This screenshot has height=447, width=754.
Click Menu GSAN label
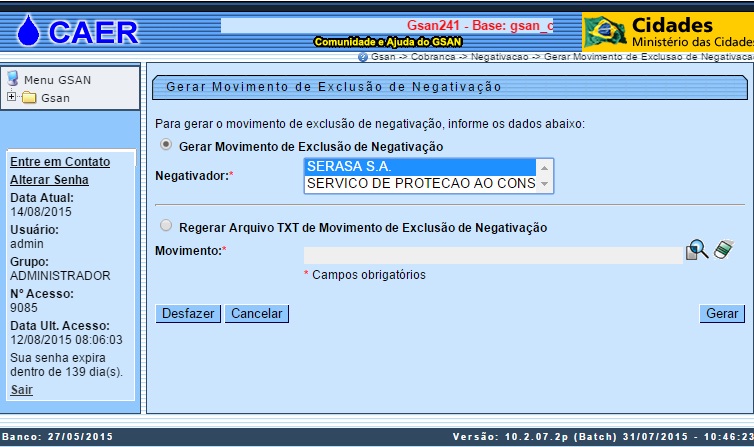57,80
